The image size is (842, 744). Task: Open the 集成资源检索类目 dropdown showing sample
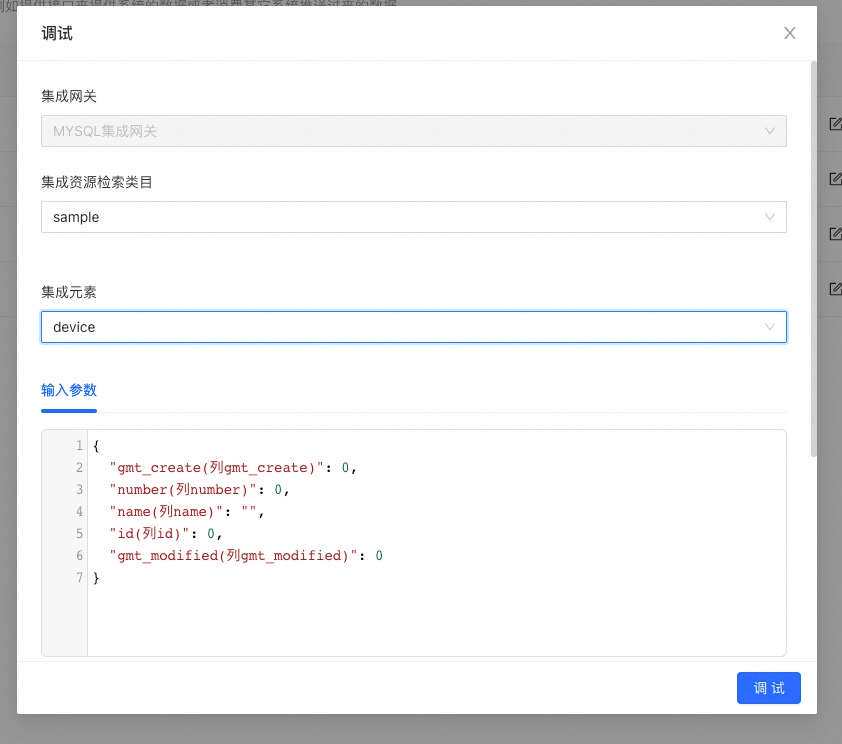pyautogui.click(x=400, y=217)
